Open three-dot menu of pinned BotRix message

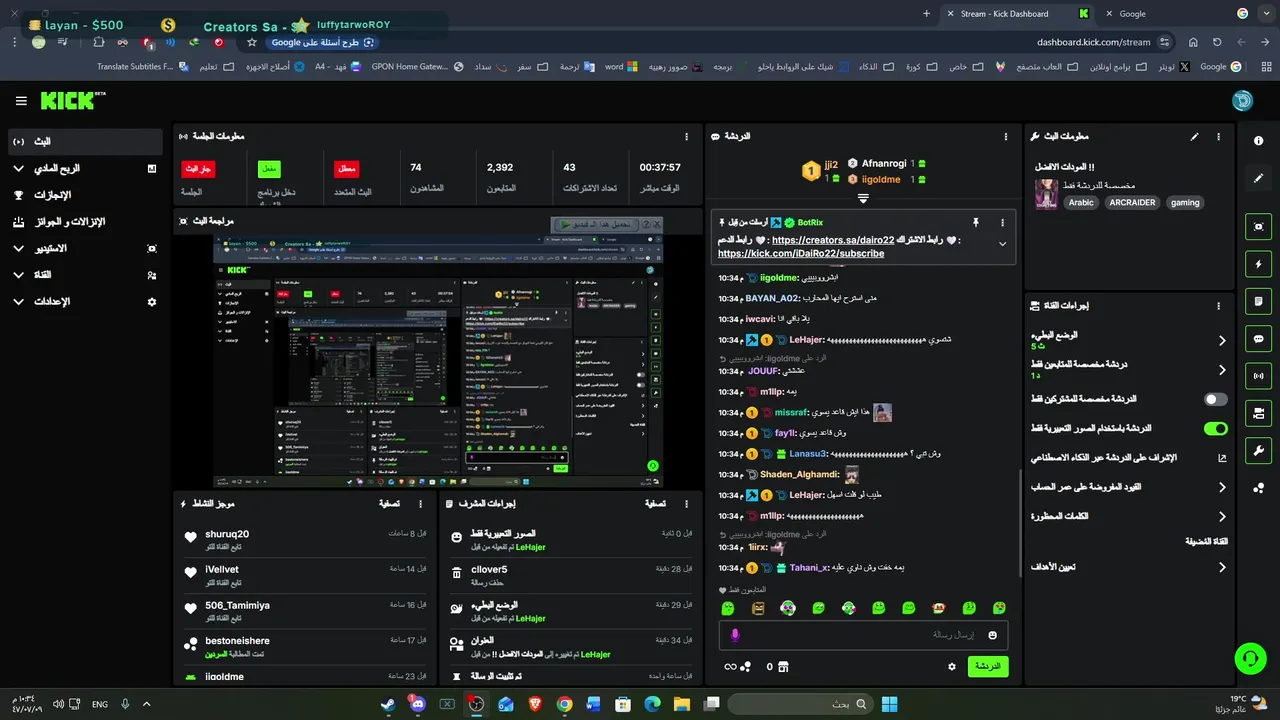(1003, 222)
